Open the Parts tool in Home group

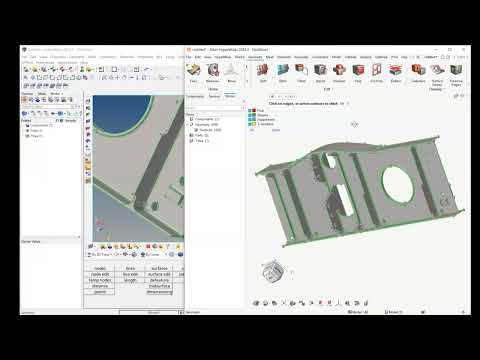(x=193, y=73)
